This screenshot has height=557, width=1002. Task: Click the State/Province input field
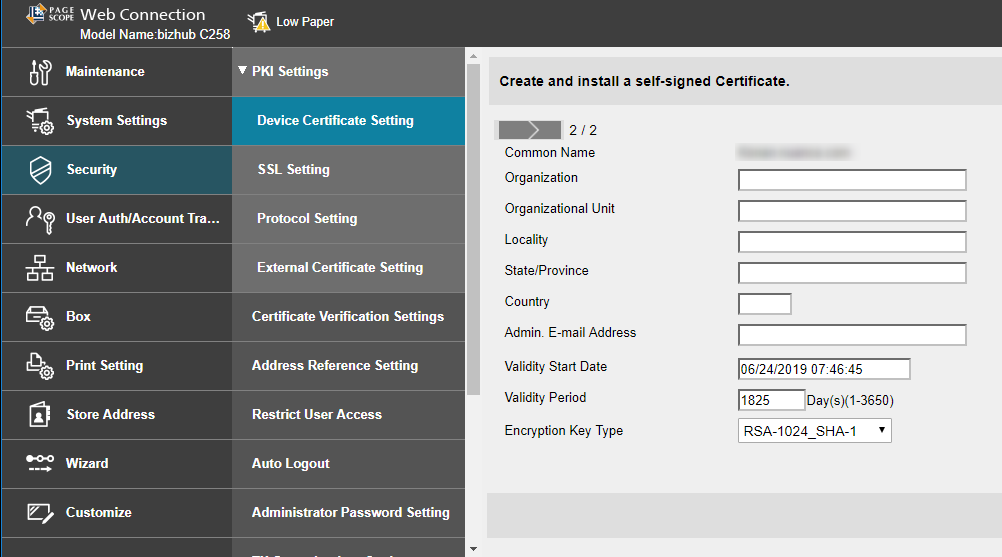(852, 273)
